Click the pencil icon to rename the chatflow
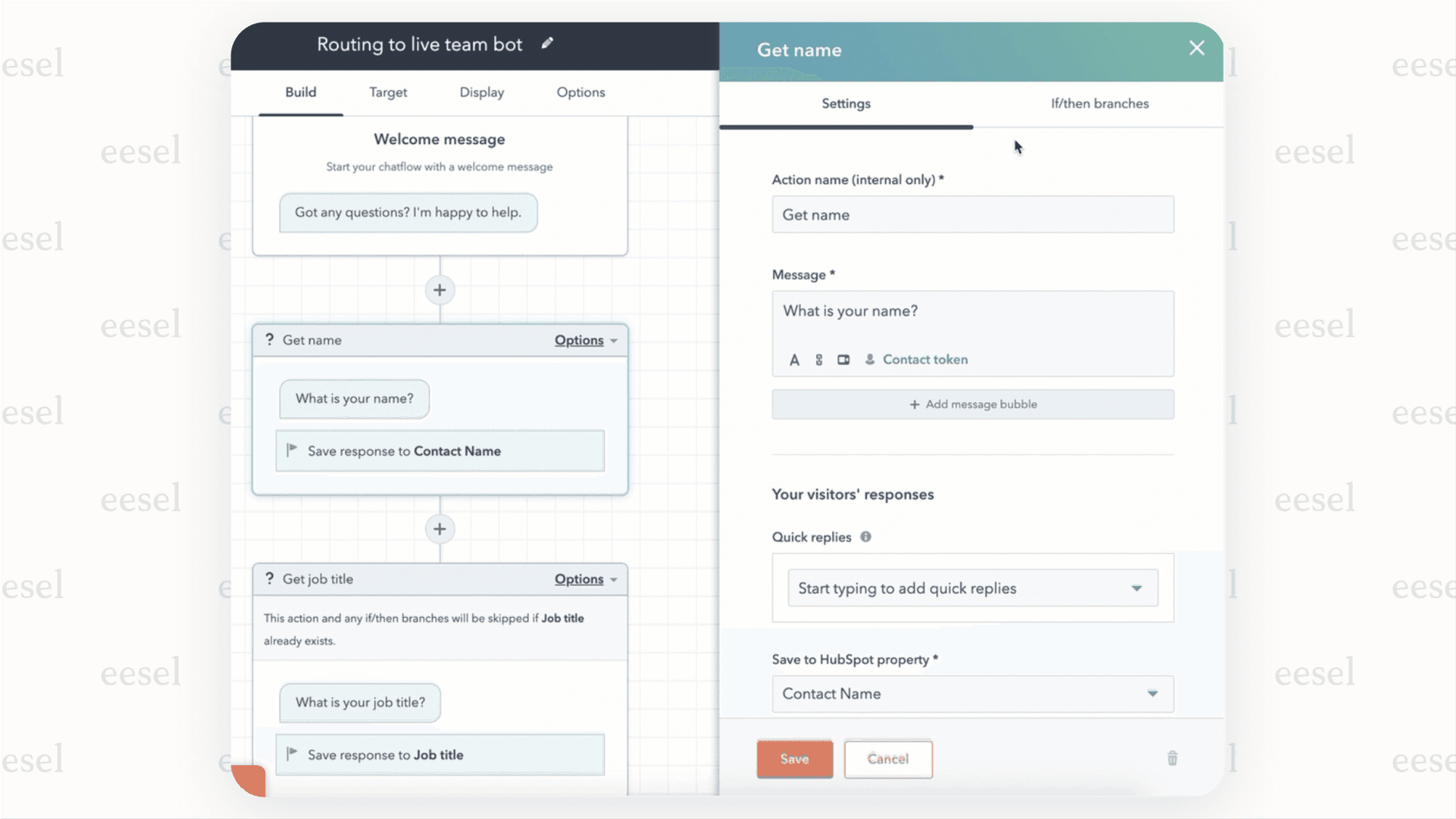This screenshot has height=819, width=1456. click(548, 42)
